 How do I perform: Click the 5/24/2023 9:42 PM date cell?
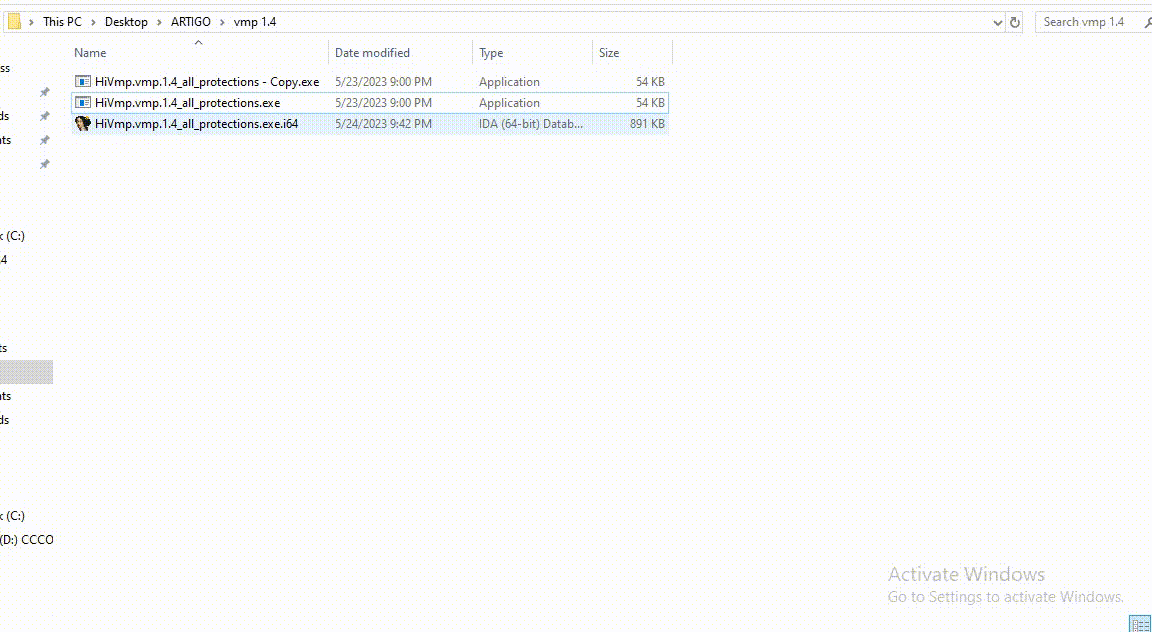(384, 123)
